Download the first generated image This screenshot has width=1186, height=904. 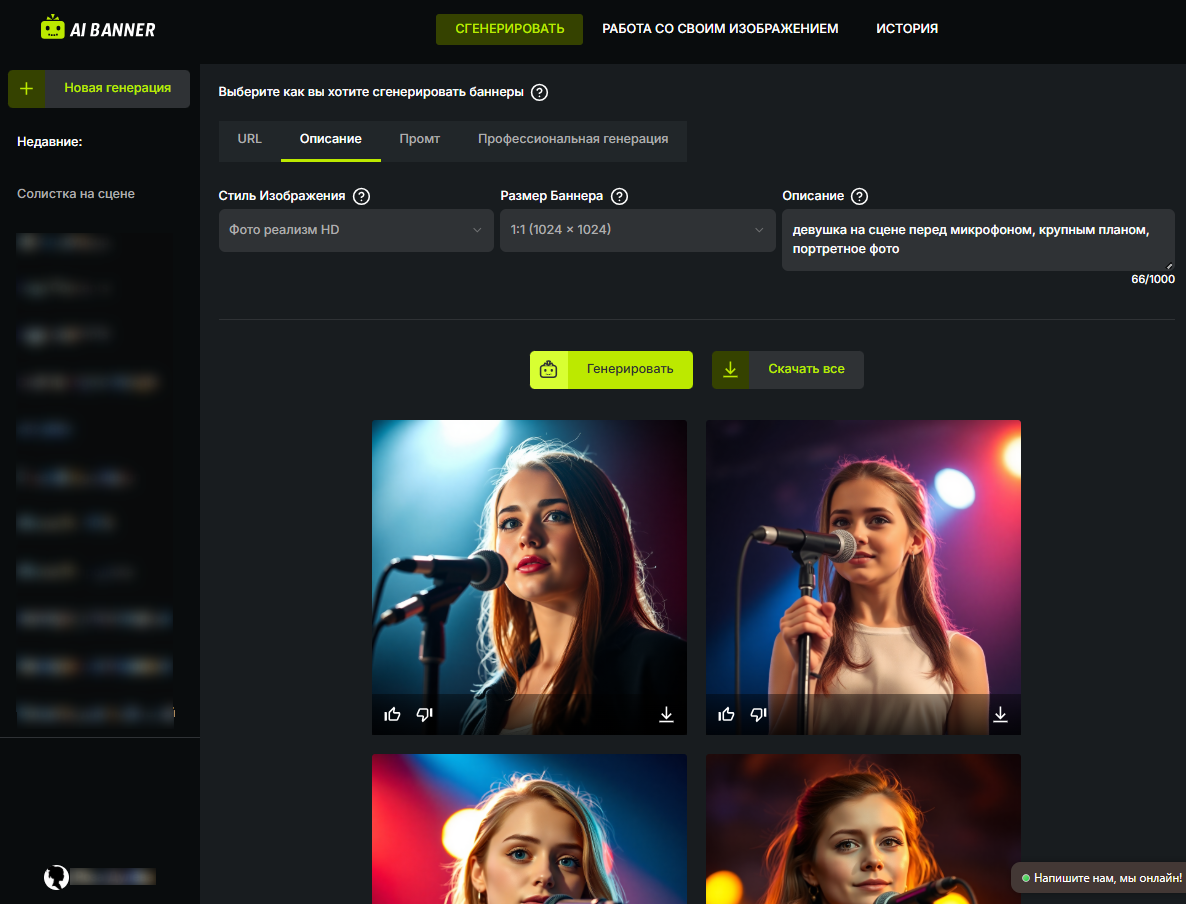click(x=666, y=714)
